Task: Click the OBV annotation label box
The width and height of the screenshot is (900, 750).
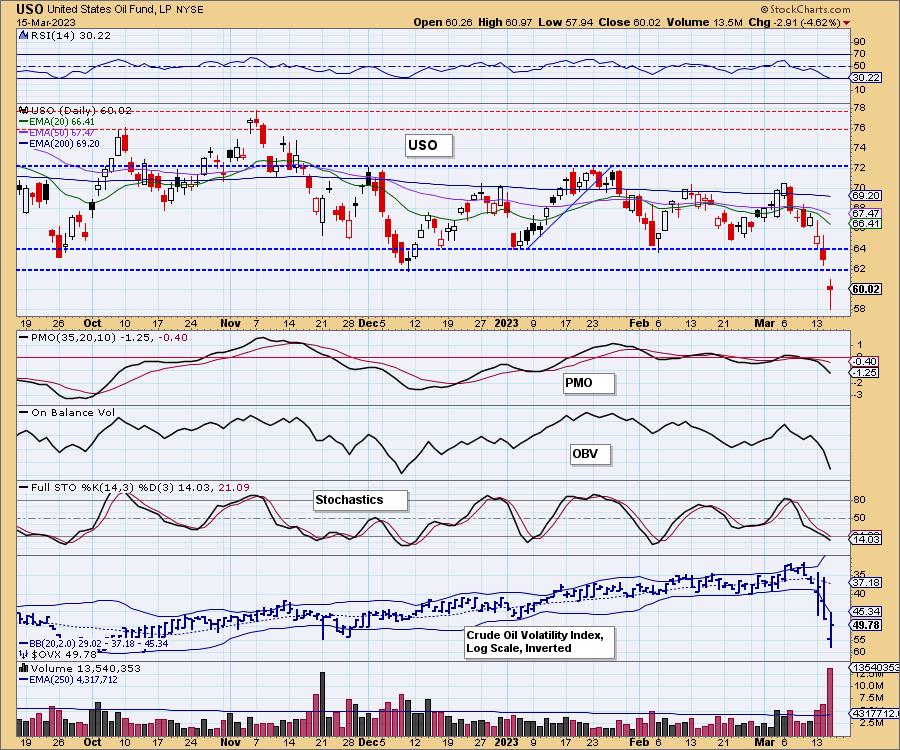Action: (x=590, y=454)
